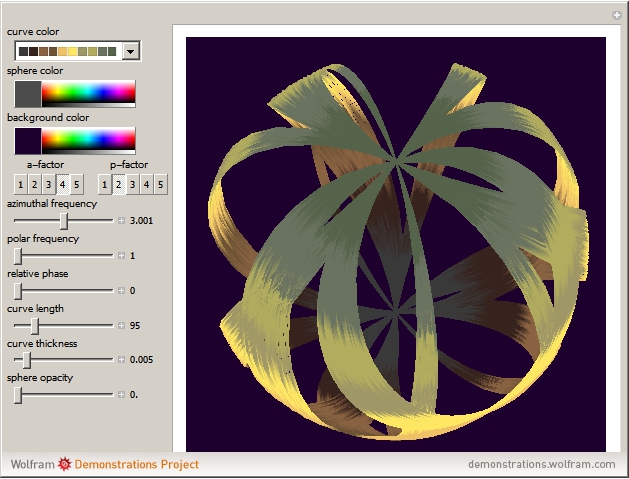Image resolution: width=629 pixels, height=479 pixels.
Task: Open Wolfram Demonstrations Project link
Action: [x=105, y=464]
